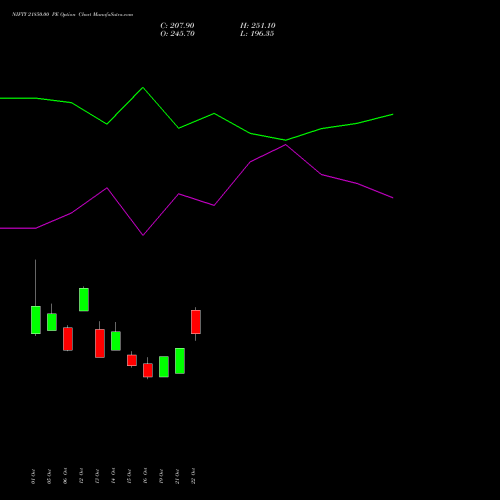The width and height of the screenshot is (500, 500).
Task: Click the close price value C: 207.90
Action: (x=177, y=26)
